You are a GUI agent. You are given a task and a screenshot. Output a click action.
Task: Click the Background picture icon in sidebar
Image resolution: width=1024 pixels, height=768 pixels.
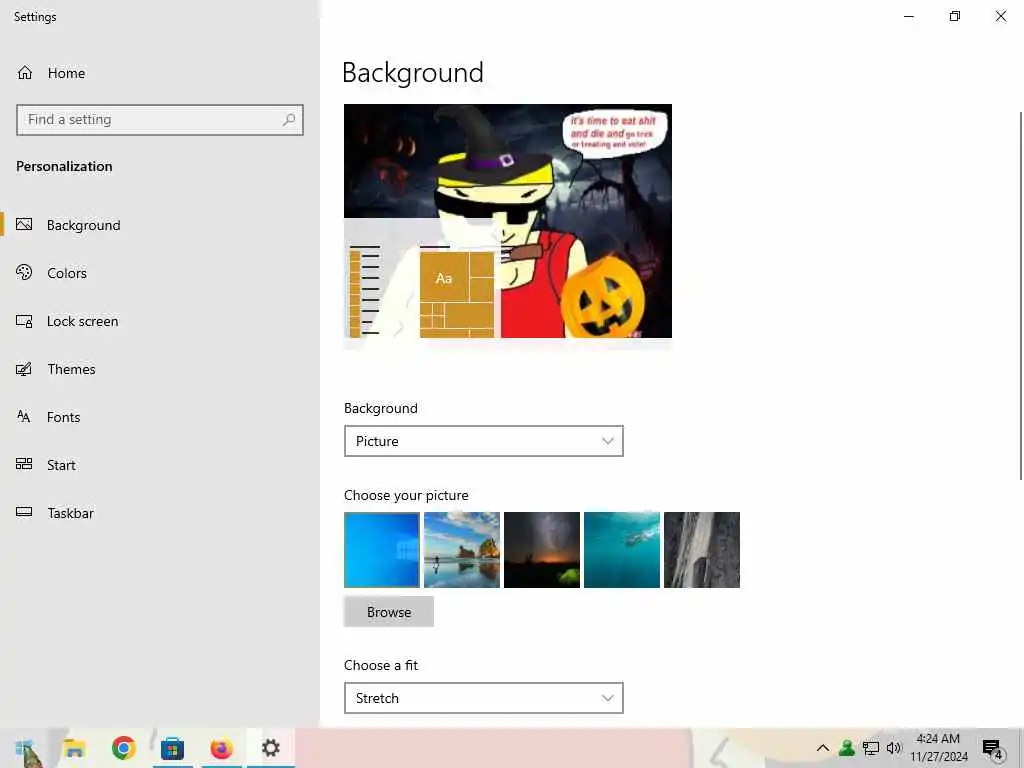(x=24, y=225)
